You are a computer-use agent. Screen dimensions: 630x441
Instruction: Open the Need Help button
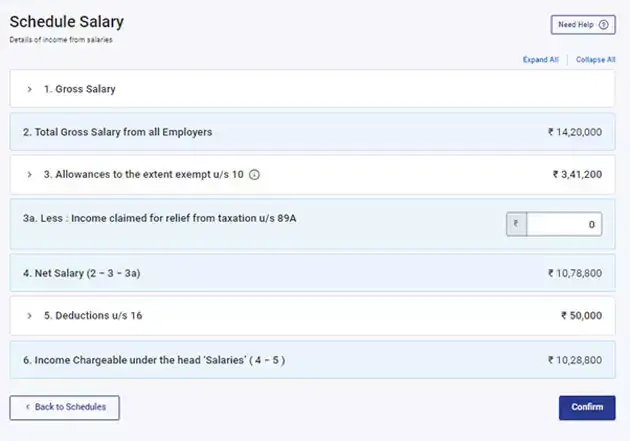coord(583,25)
